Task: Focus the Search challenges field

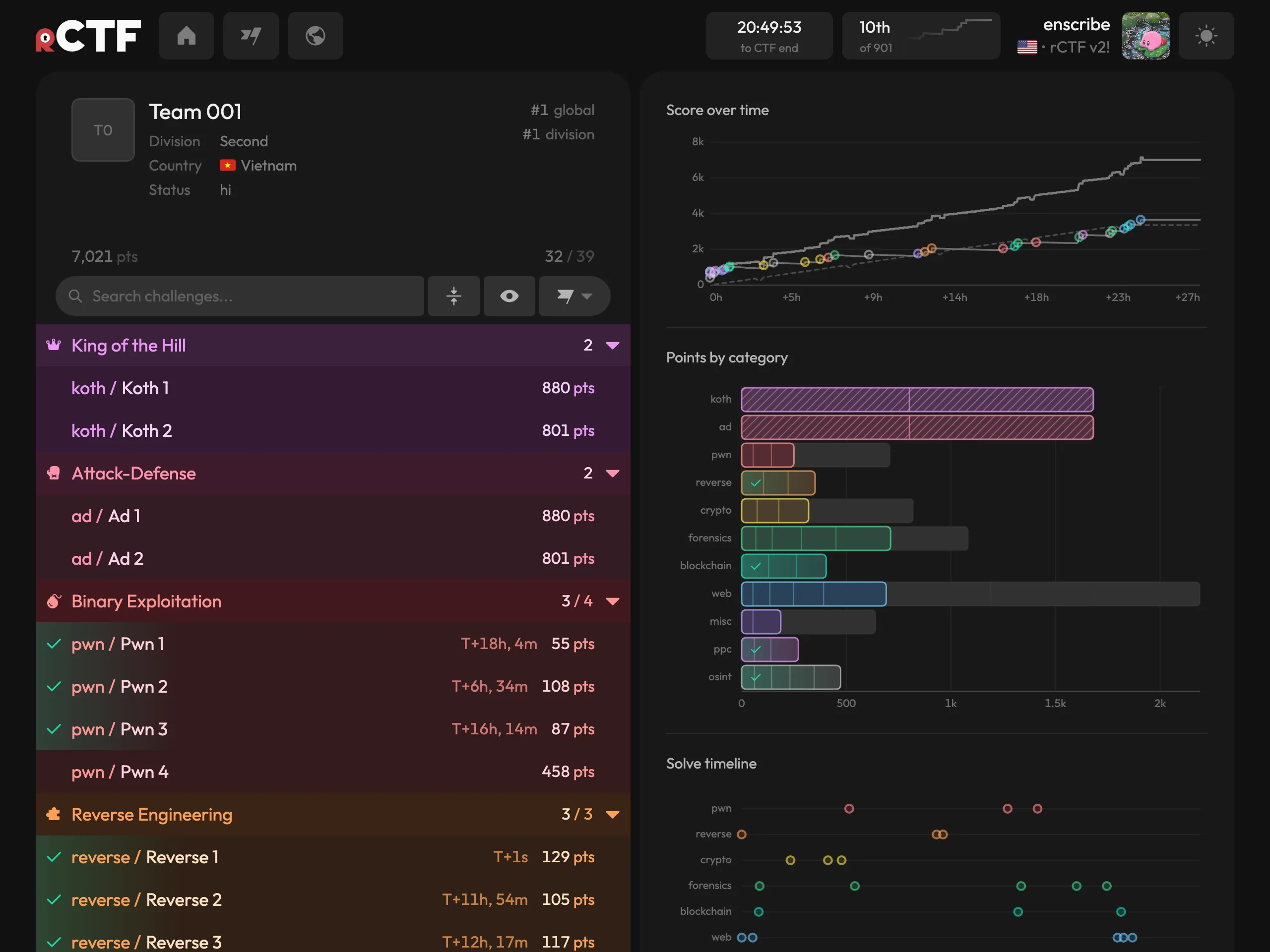Action: point(240,296)
